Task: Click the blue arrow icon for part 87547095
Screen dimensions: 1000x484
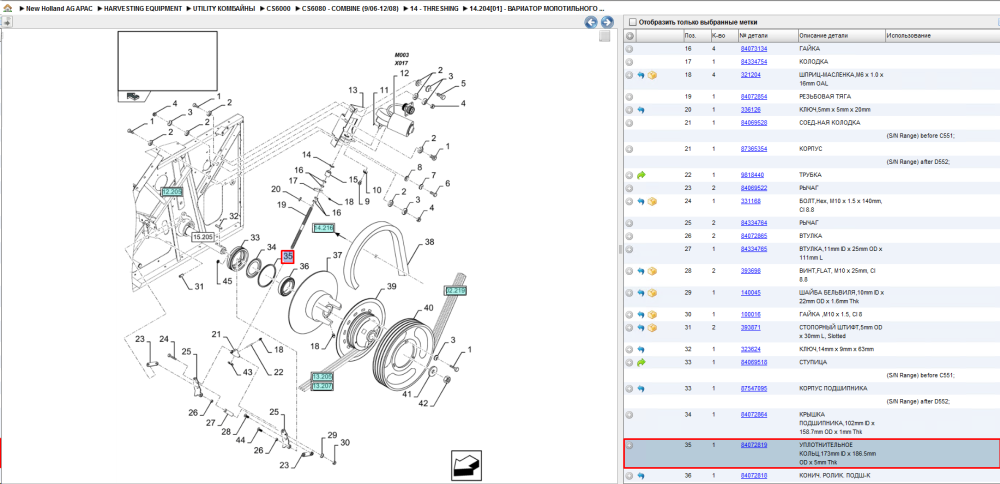Action: point(641,388)
